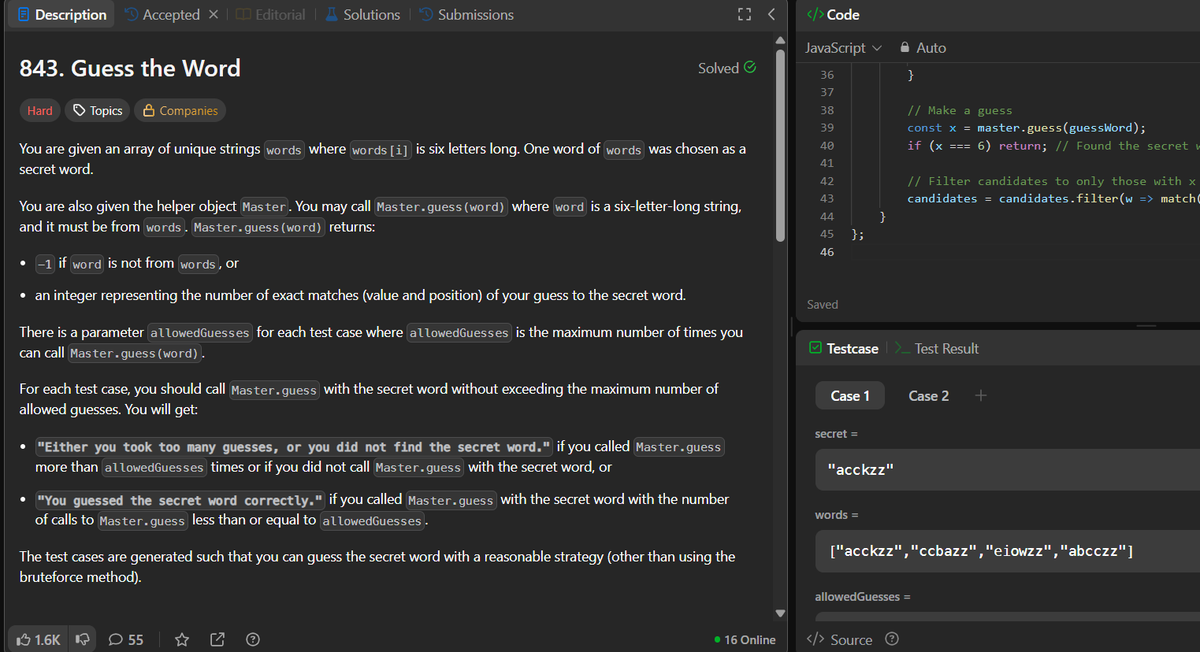
Task: Maximize the description panel with fullscreen icon
Action: tap(744, 14)
